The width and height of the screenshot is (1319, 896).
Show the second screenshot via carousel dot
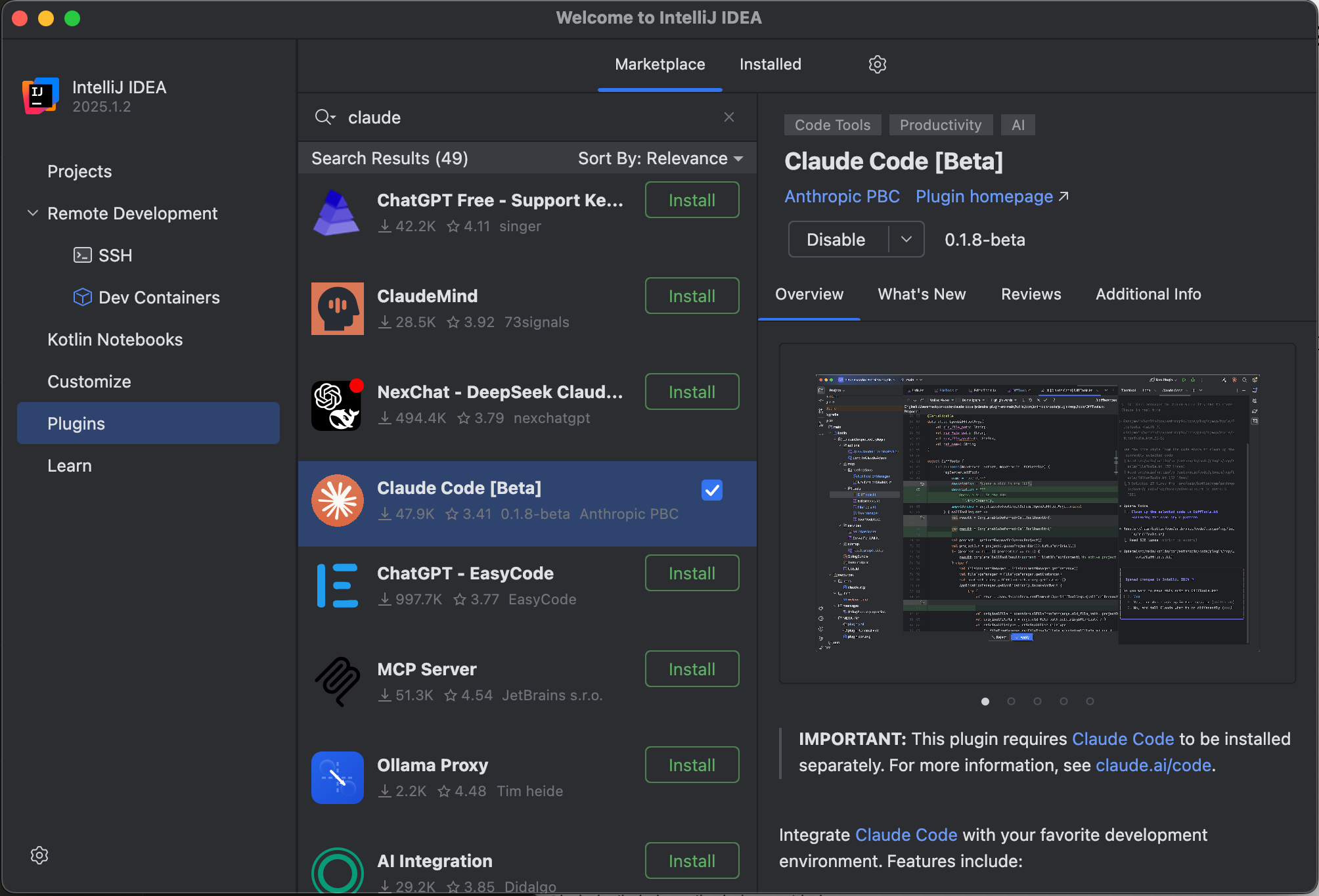pyautogui.click(x=1011, y=702)
